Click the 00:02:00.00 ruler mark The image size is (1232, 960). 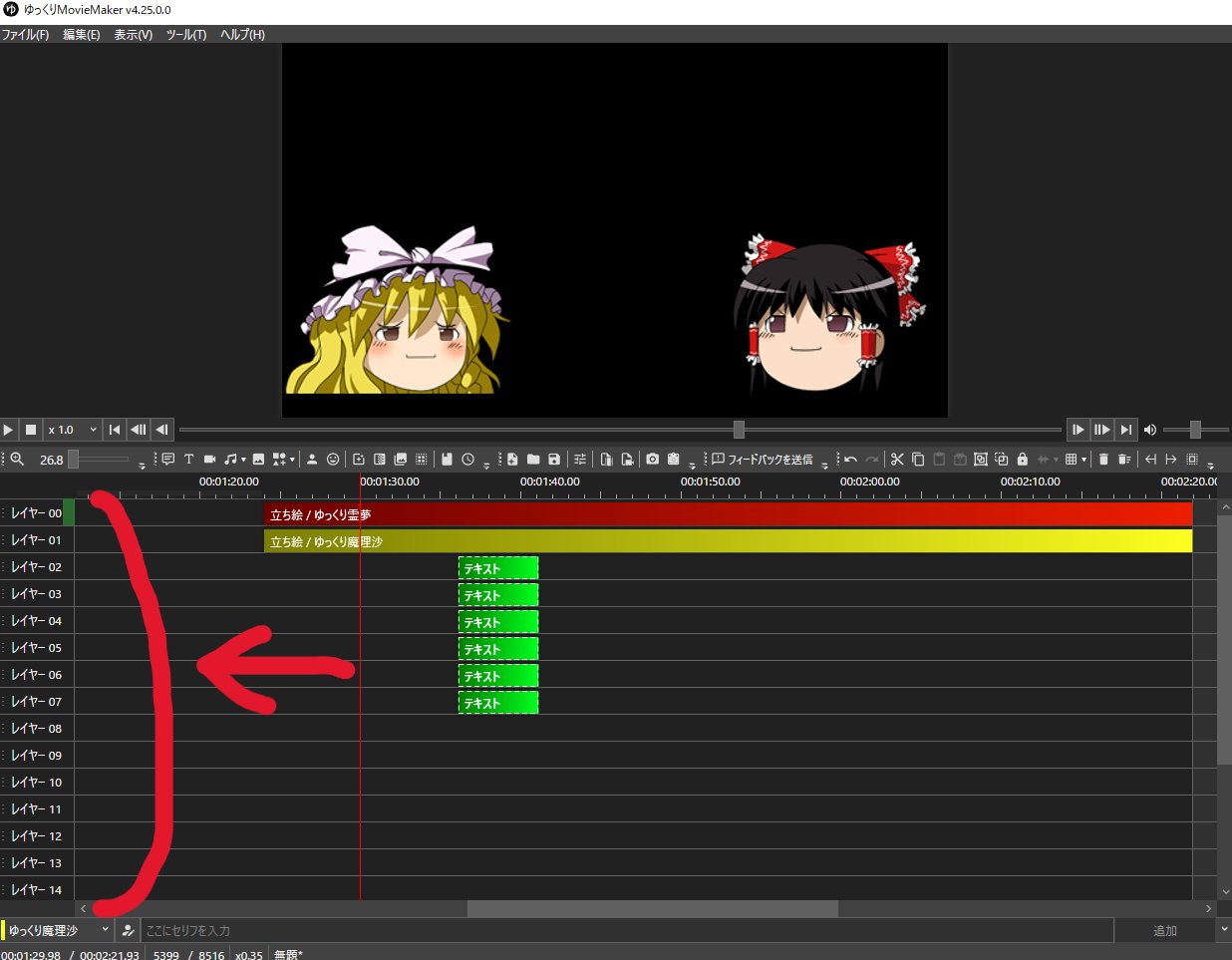869,481
